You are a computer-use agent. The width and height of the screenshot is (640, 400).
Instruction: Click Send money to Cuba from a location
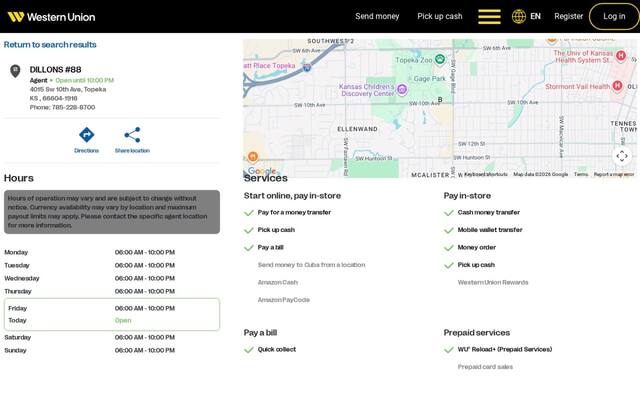[311, 265]
